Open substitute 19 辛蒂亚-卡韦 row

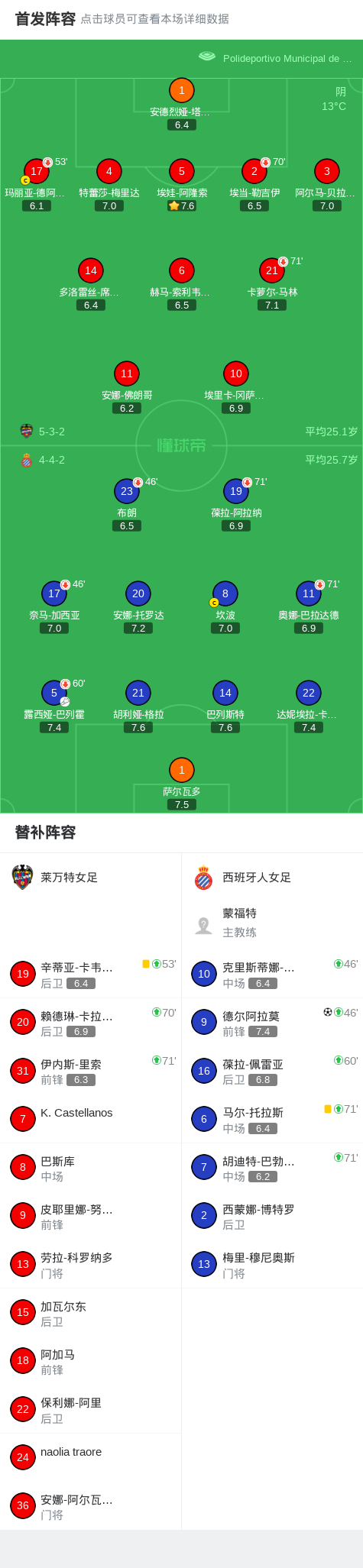tap(91, 974)
